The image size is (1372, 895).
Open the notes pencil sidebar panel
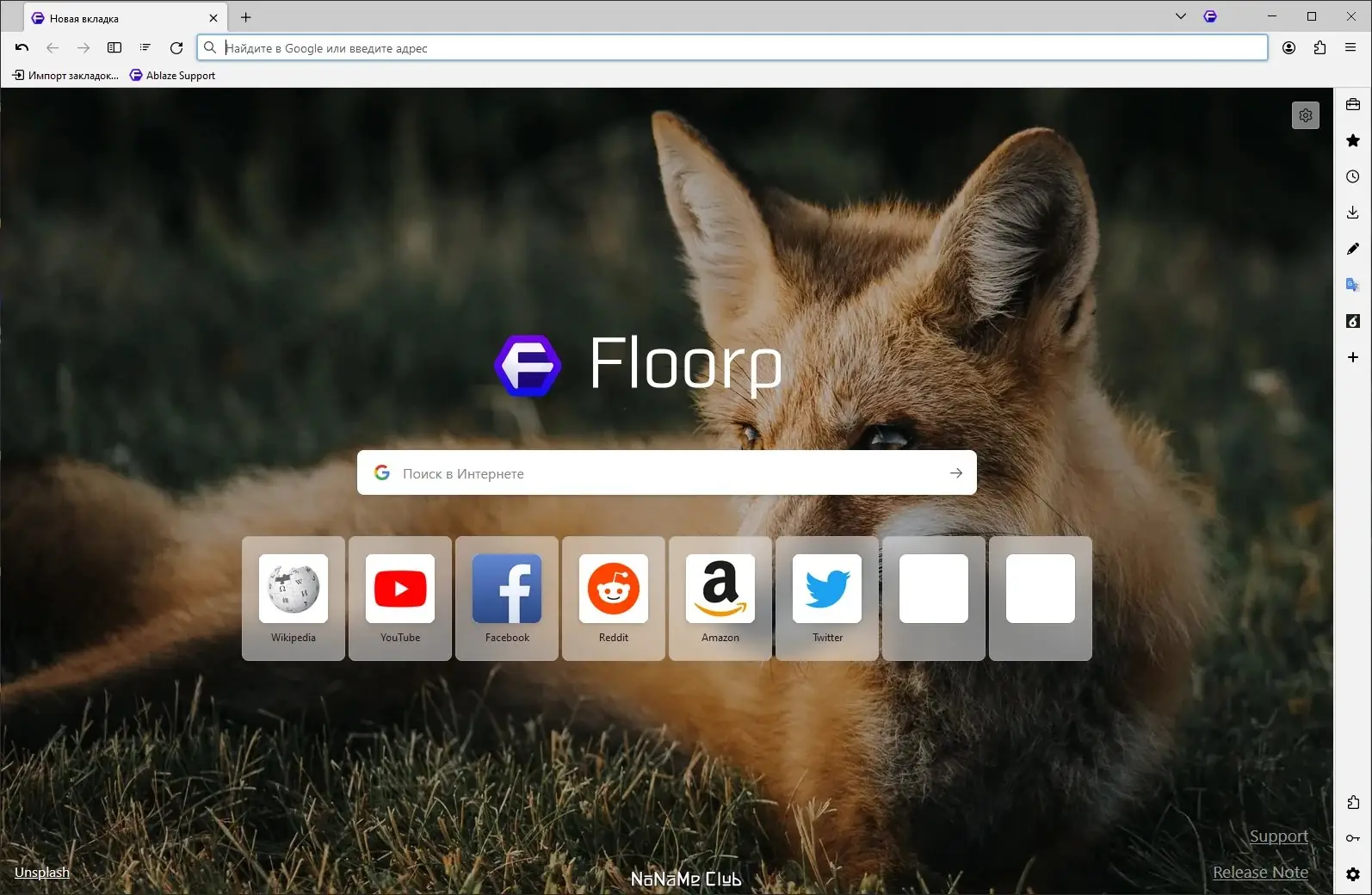click(x=1353, y=249)
